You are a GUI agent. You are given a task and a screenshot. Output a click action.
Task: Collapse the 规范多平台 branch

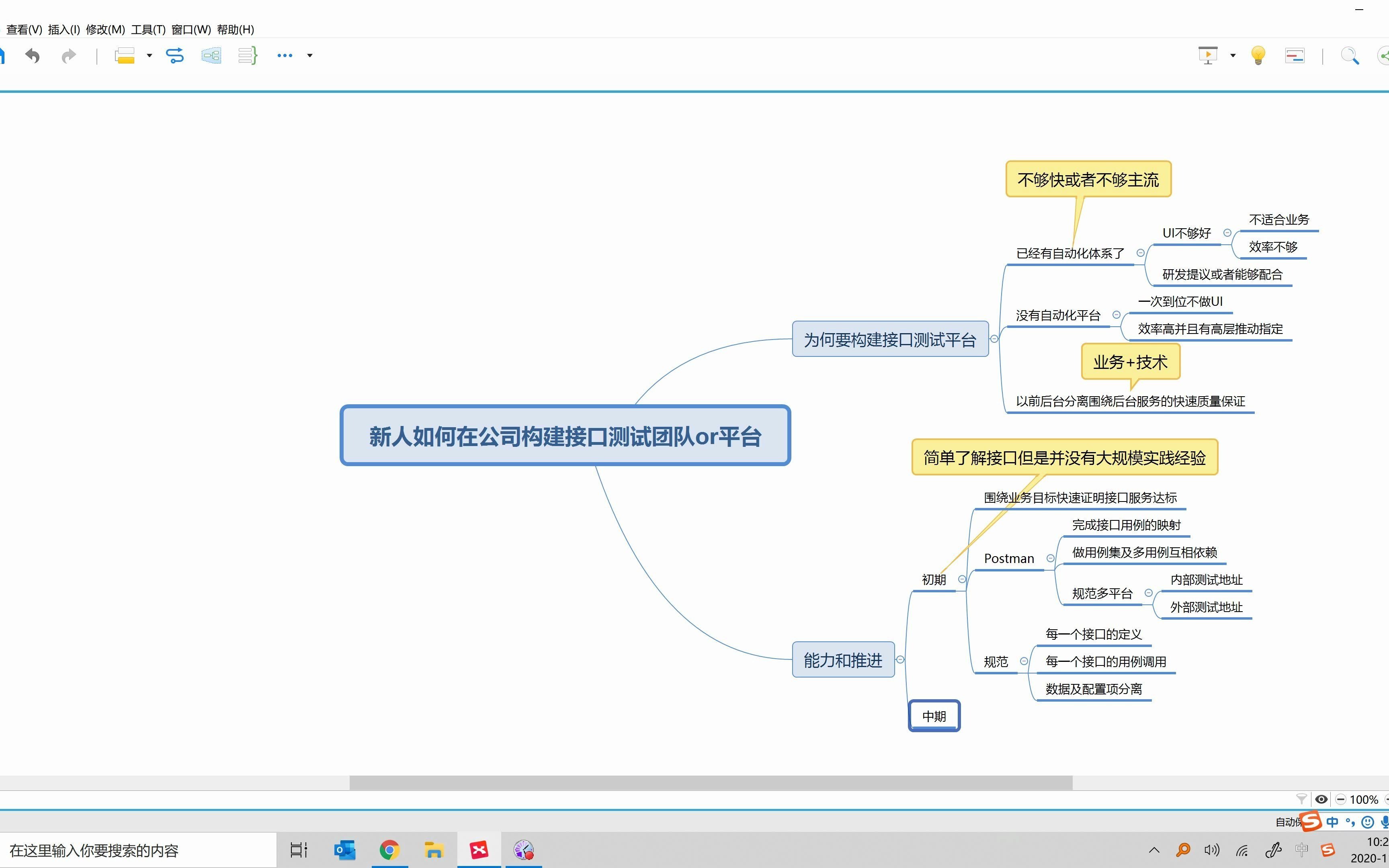pos(1149,592)
